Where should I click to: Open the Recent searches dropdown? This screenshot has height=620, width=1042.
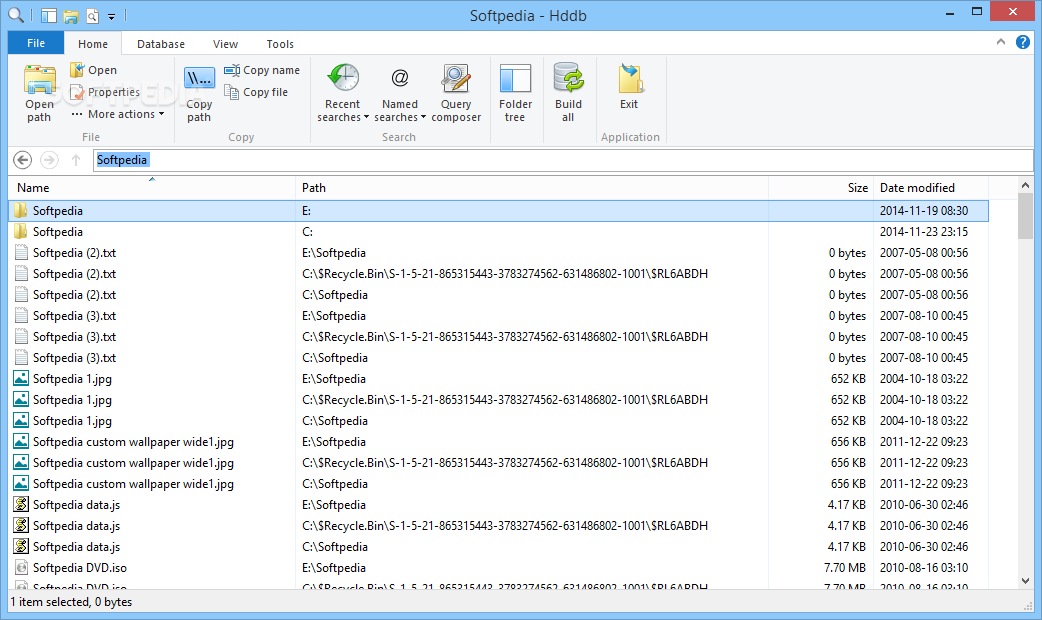click(343, 92)
